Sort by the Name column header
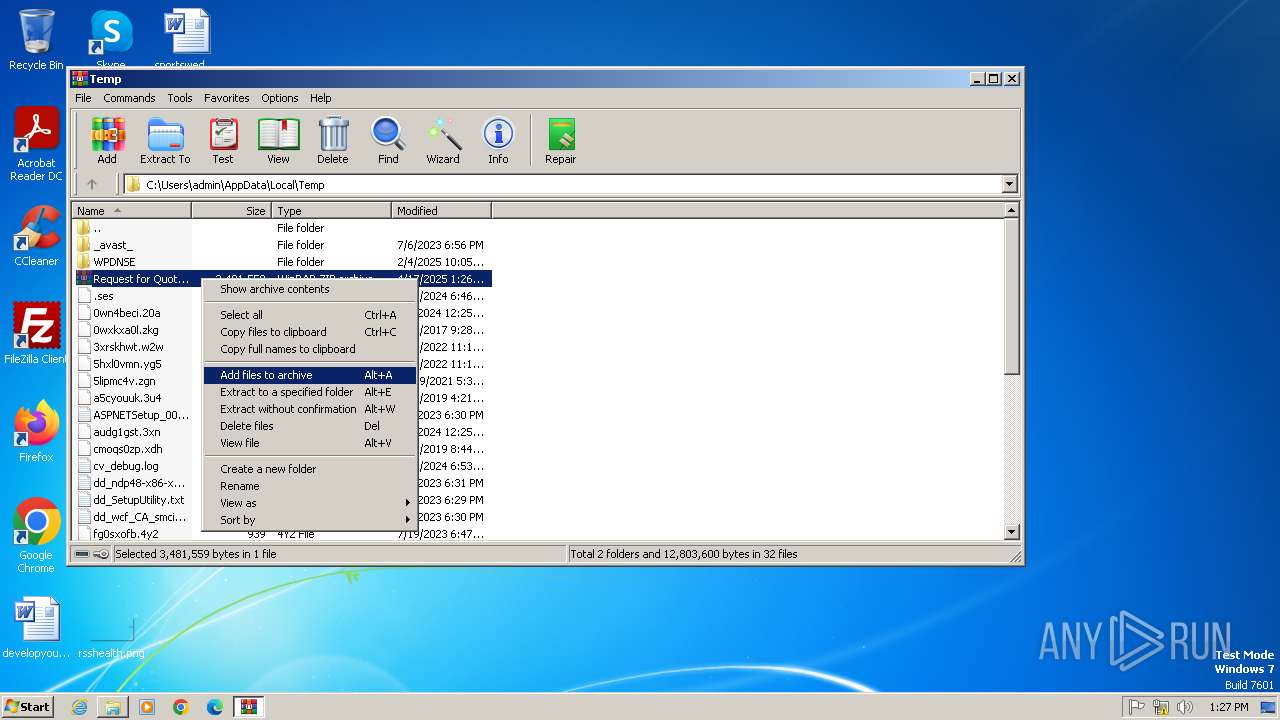 click(132, 211)
